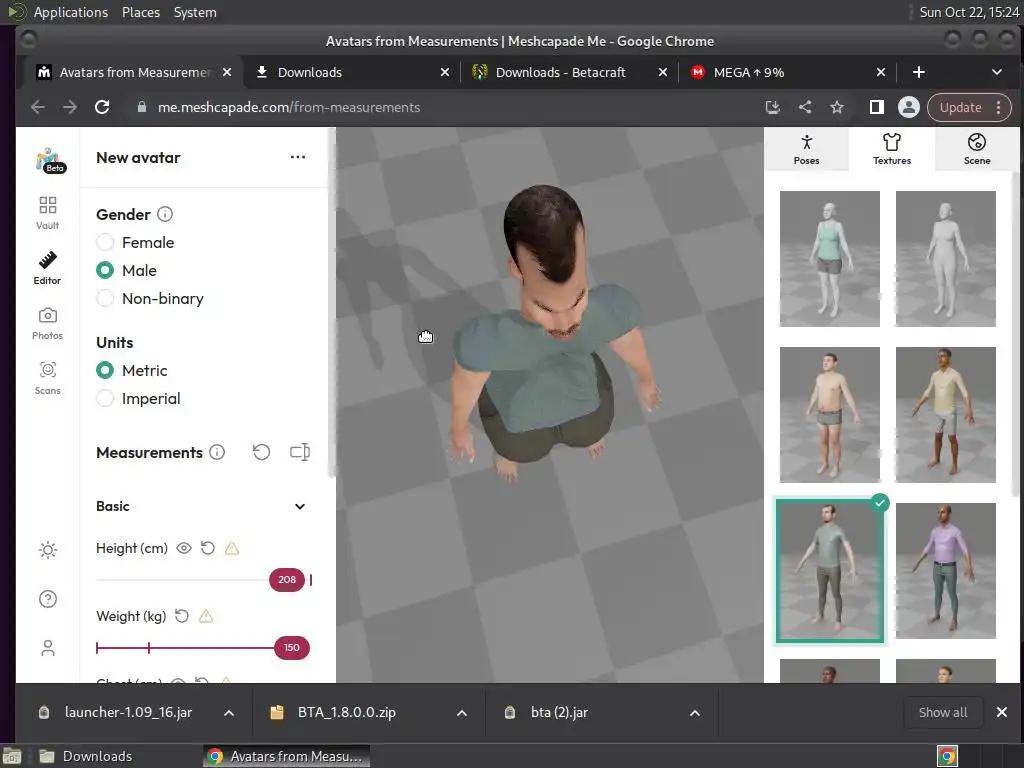The height and width of the screenshot is (768, 1024).
Task: Click the Weight slider handle 150
Action: [291, 648]
